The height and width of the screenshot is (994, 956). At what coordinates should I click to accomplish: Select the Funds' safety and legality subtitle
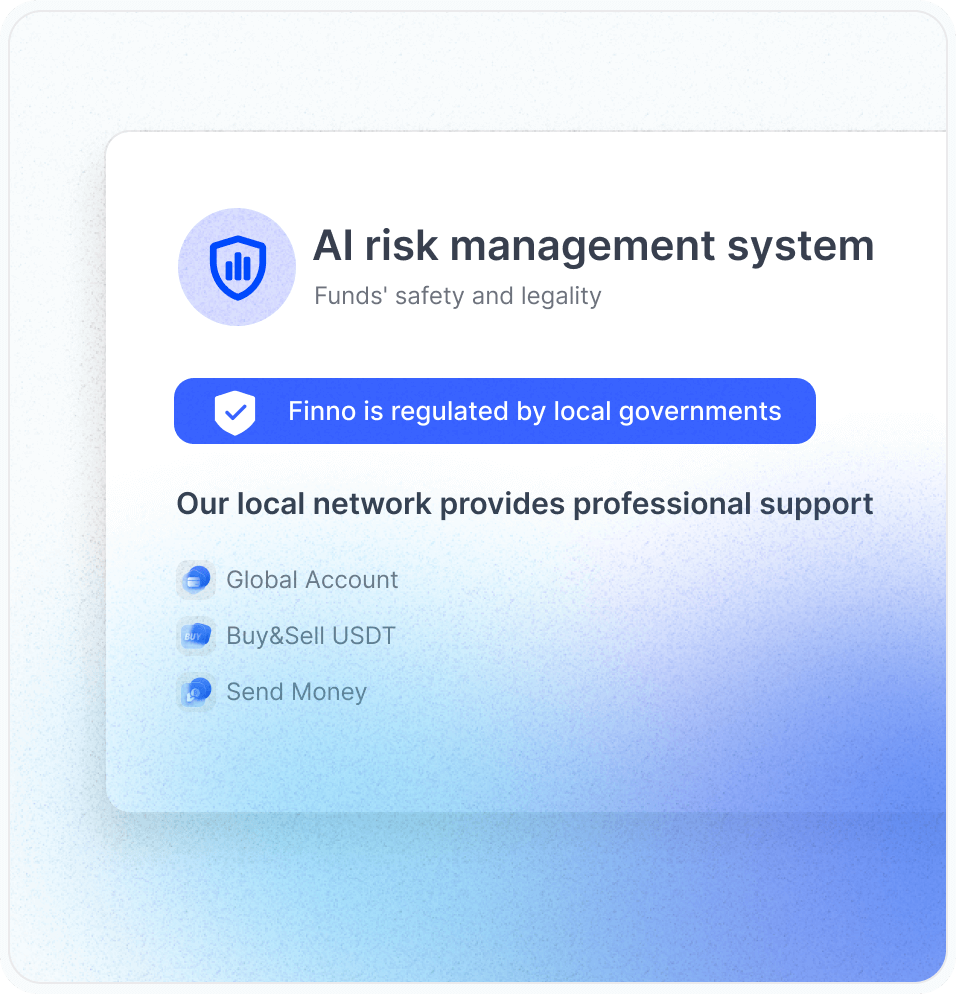coord(458,296)
